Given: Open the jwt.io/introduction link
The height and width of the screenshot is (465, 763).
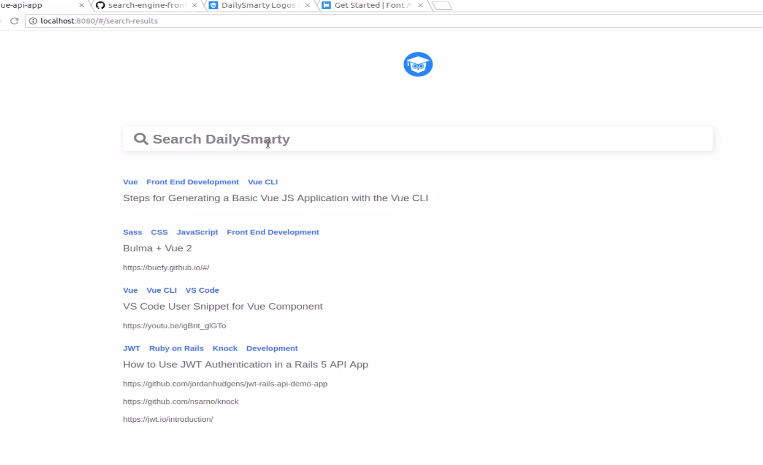Looking at the screenshot, I should pyautogui.click(x=168, y=419).
